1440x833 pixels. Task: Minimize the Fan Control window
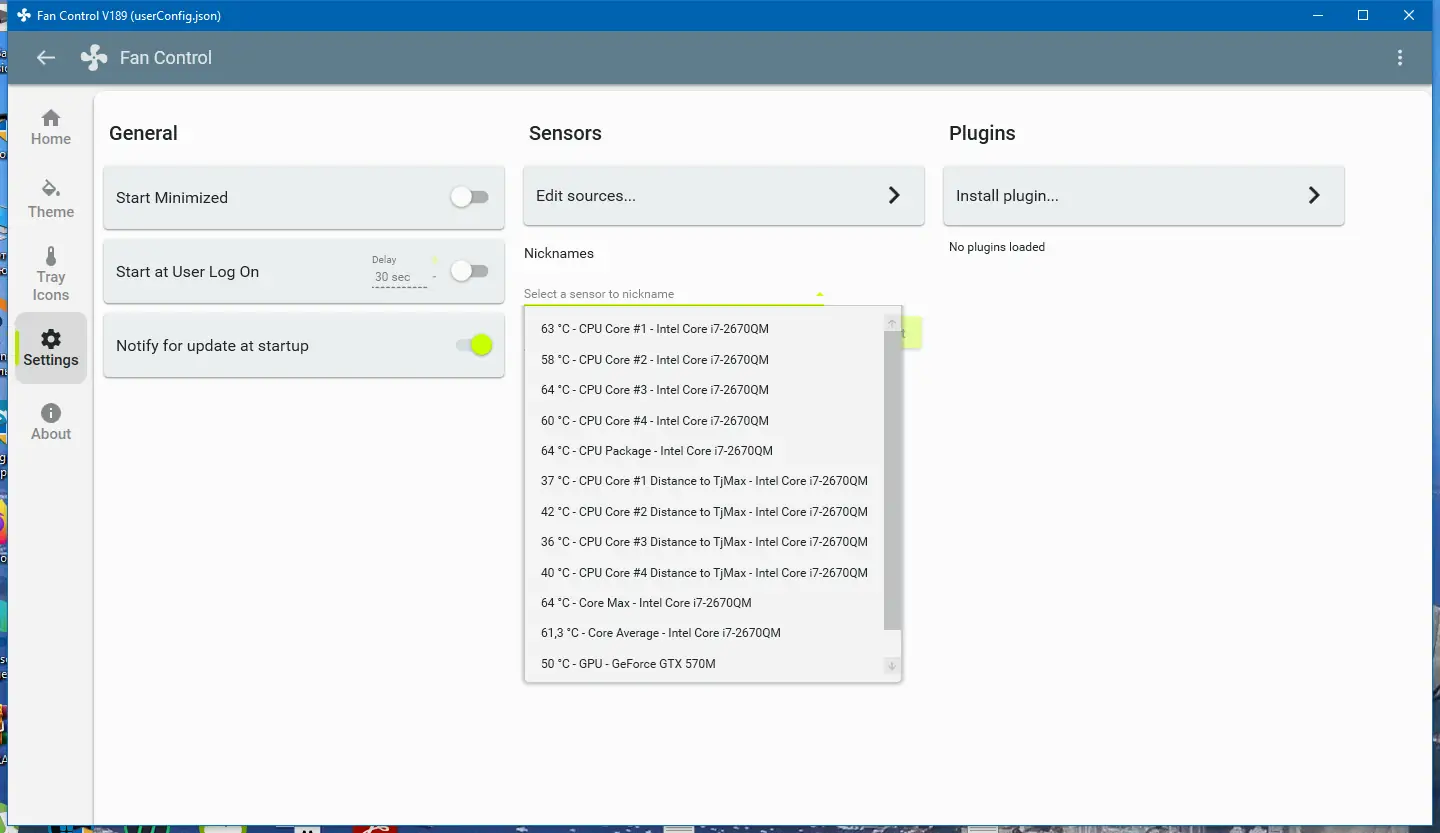pos(1317,15)
